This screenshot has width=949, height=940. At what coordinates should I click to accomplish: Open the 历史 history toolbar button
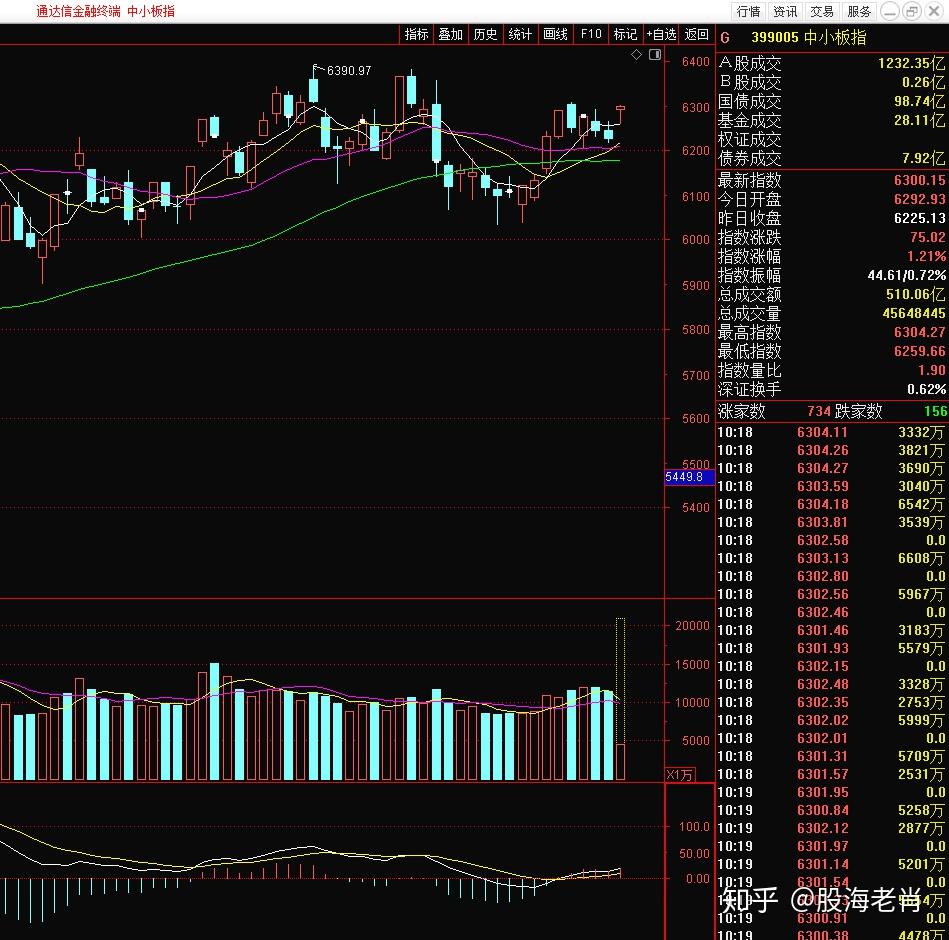click(x=485, y=35)
